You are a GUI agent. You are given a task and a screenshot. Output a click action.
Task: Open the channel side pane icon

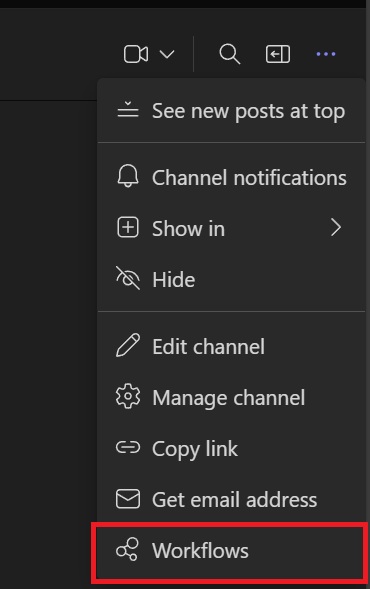tap(278, 54)
